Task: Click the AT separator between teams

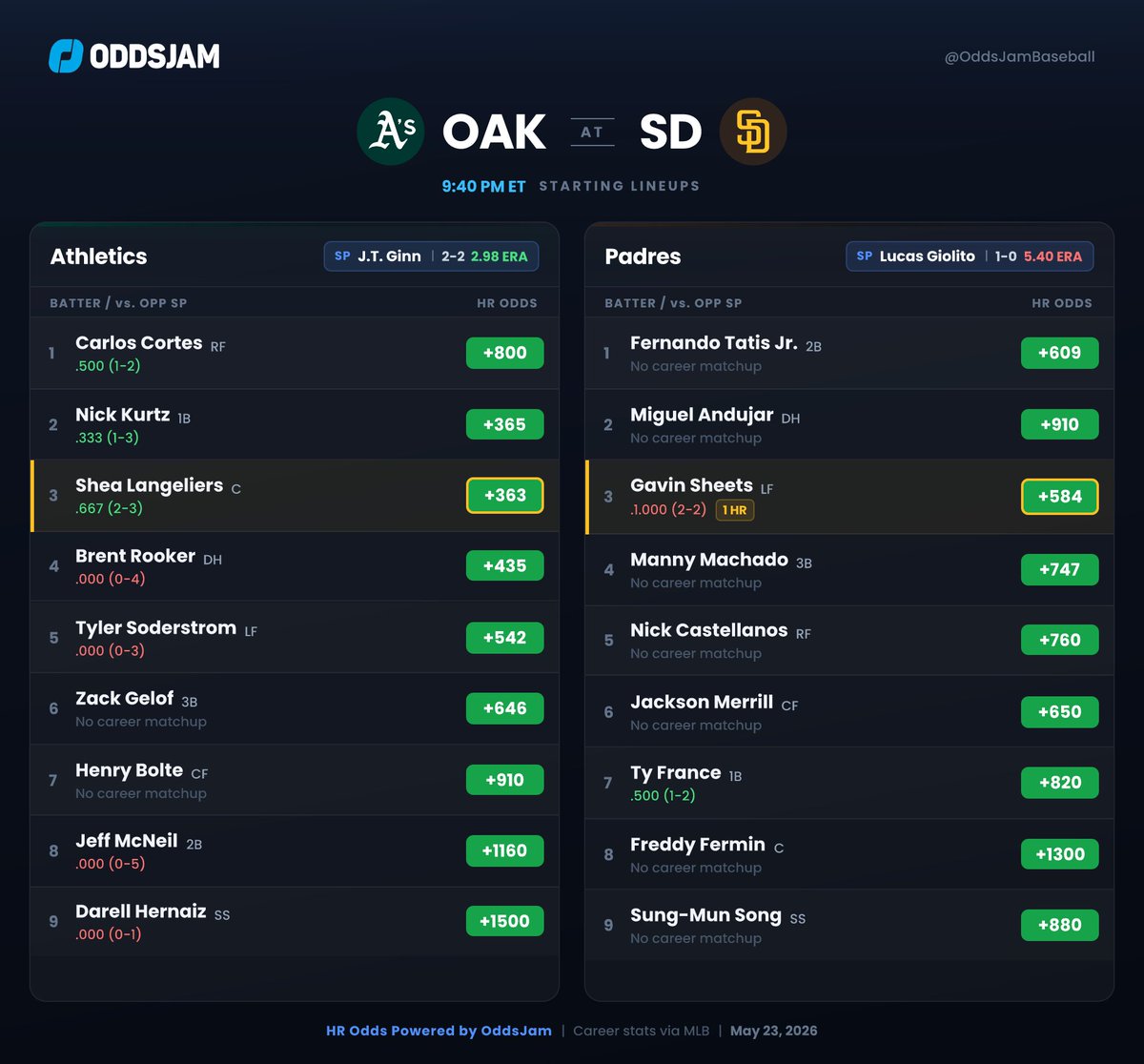Action: 592,132
